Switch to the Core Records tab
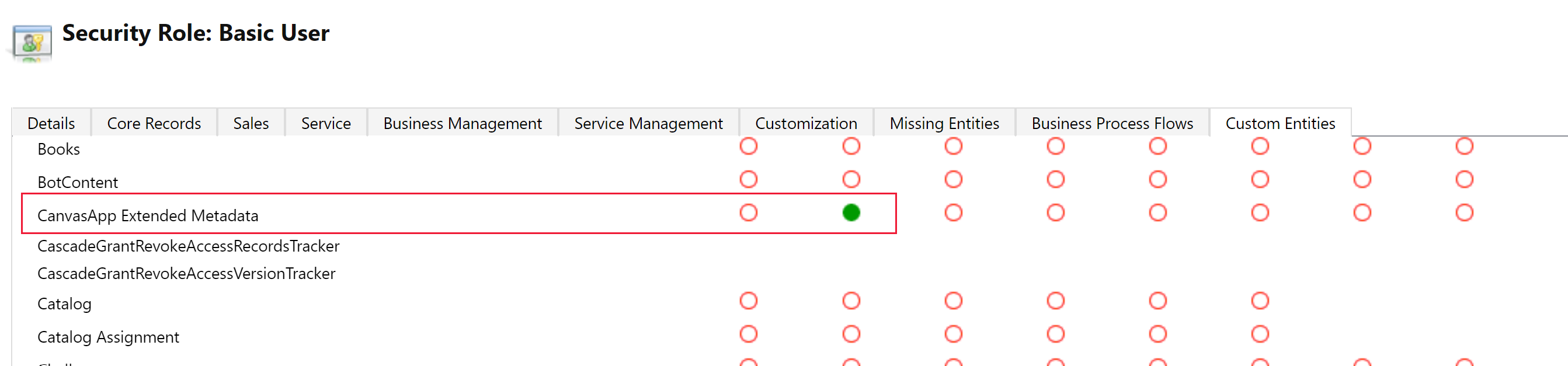 click(x=154, y=123)
